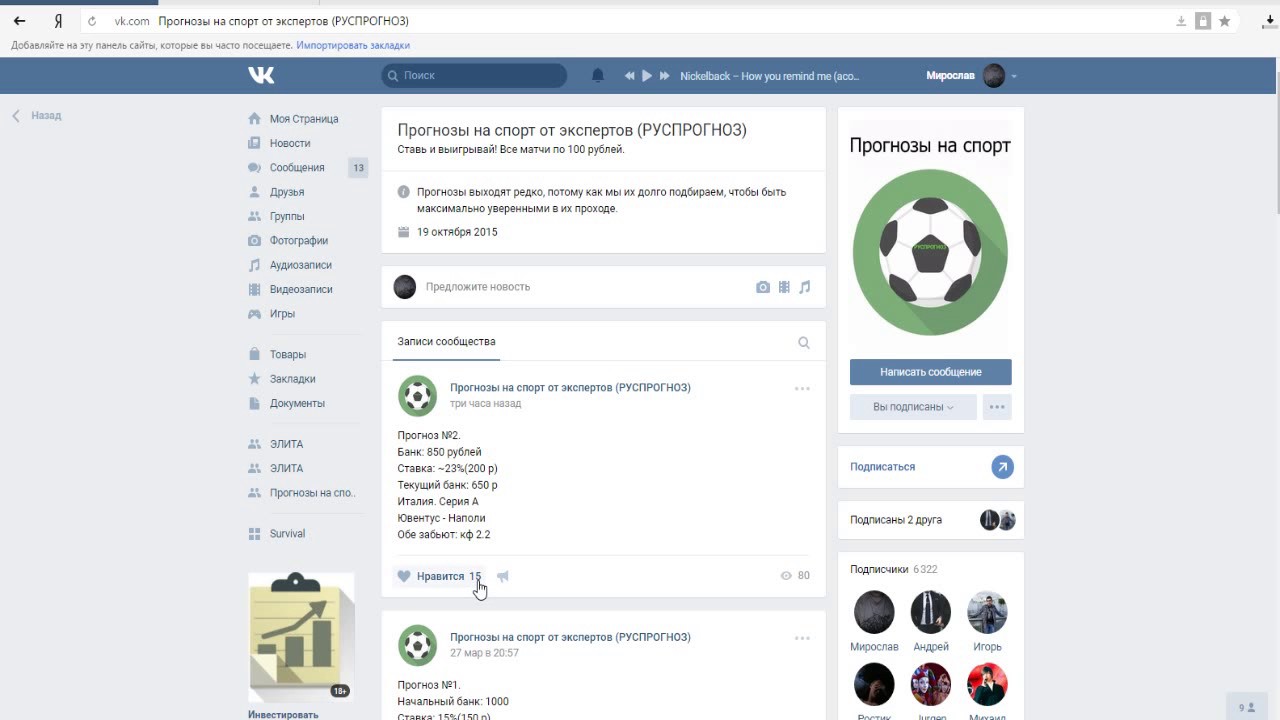Go to Моя Страница
Screen dimensions: 1280x720
pos(304,119)
